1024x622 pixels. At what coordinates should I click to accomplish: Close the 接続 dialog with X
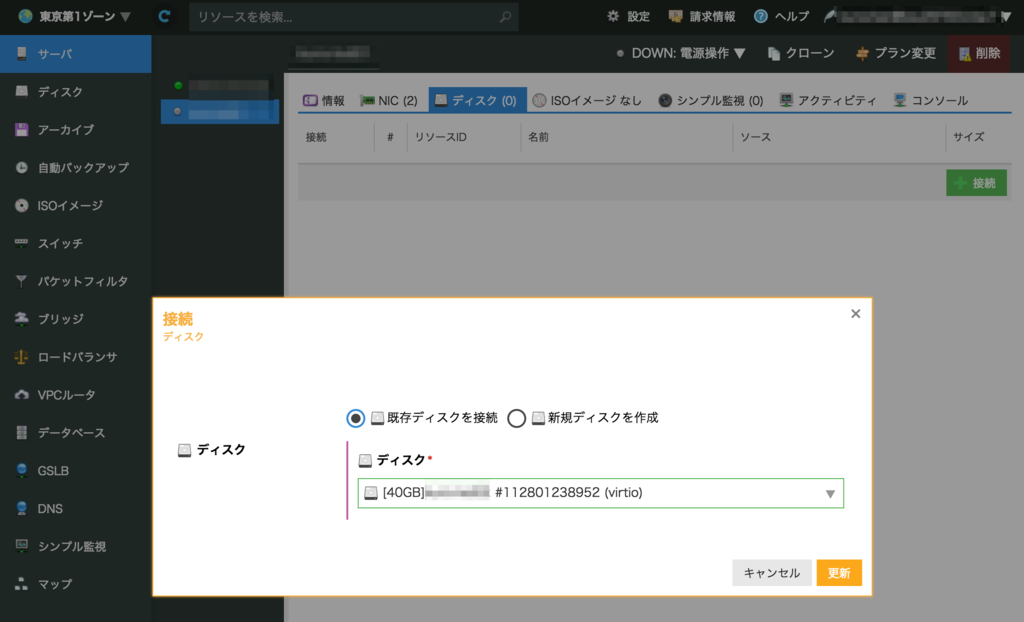[856, 314]
